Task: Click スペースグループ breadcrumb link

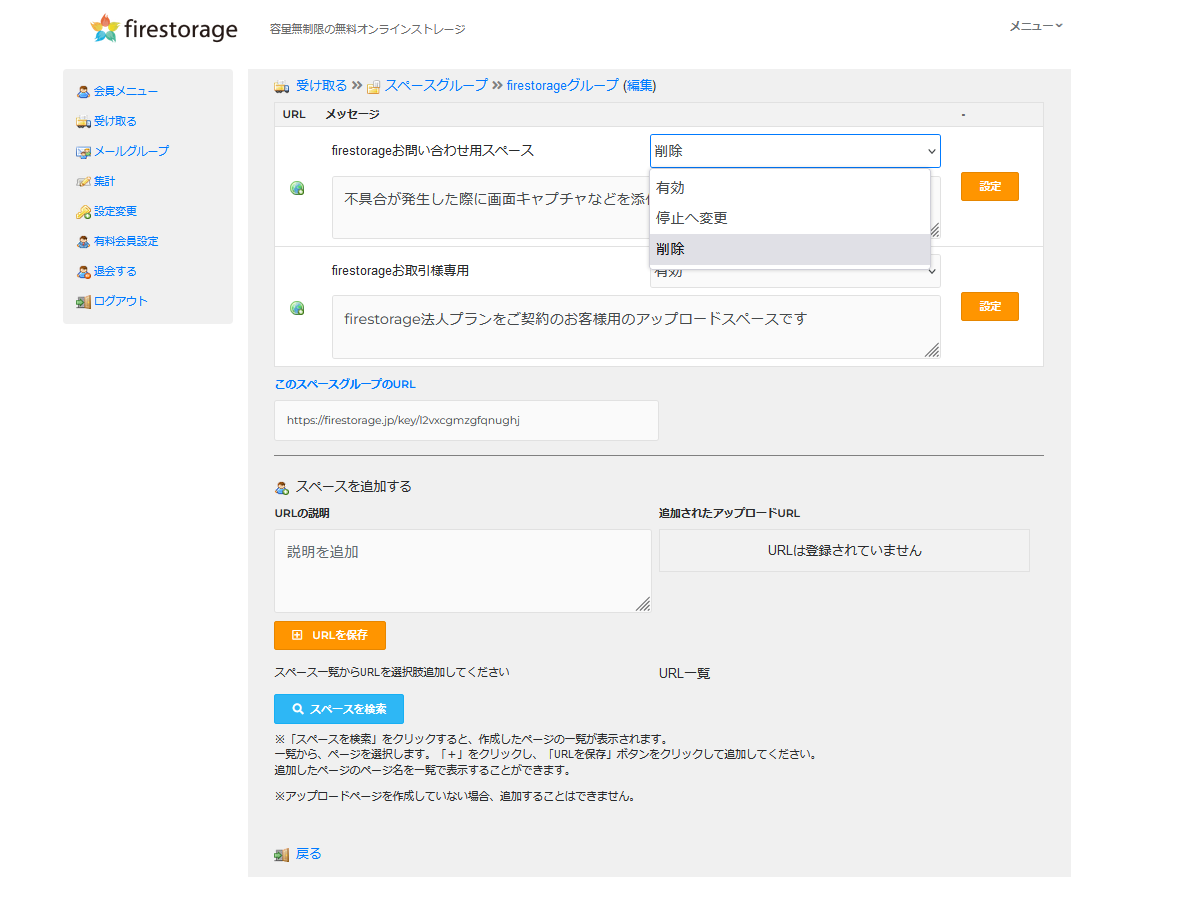Action: (436, 86)
